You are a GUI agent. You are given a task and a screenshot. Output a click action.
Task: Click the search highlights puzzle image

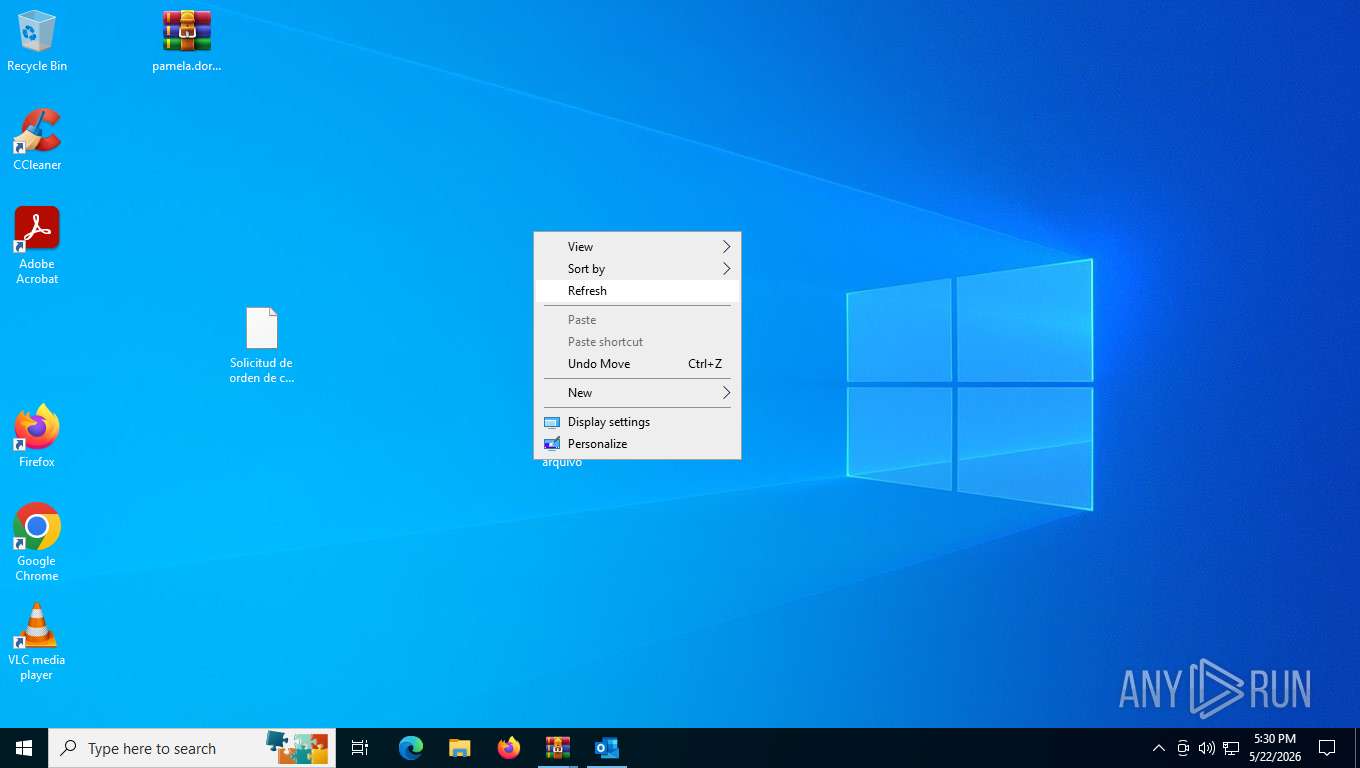click(x=297, y=747)
